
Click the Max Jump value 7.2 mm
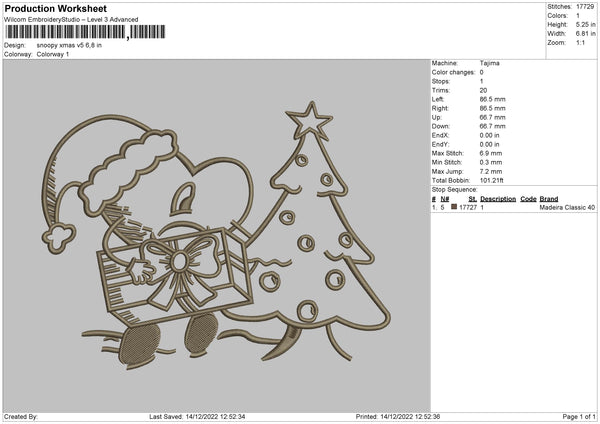click(491, 172)
